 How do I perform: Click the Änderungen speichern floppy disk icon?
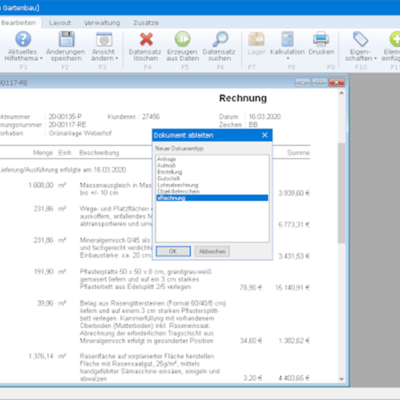pos(66,39)
